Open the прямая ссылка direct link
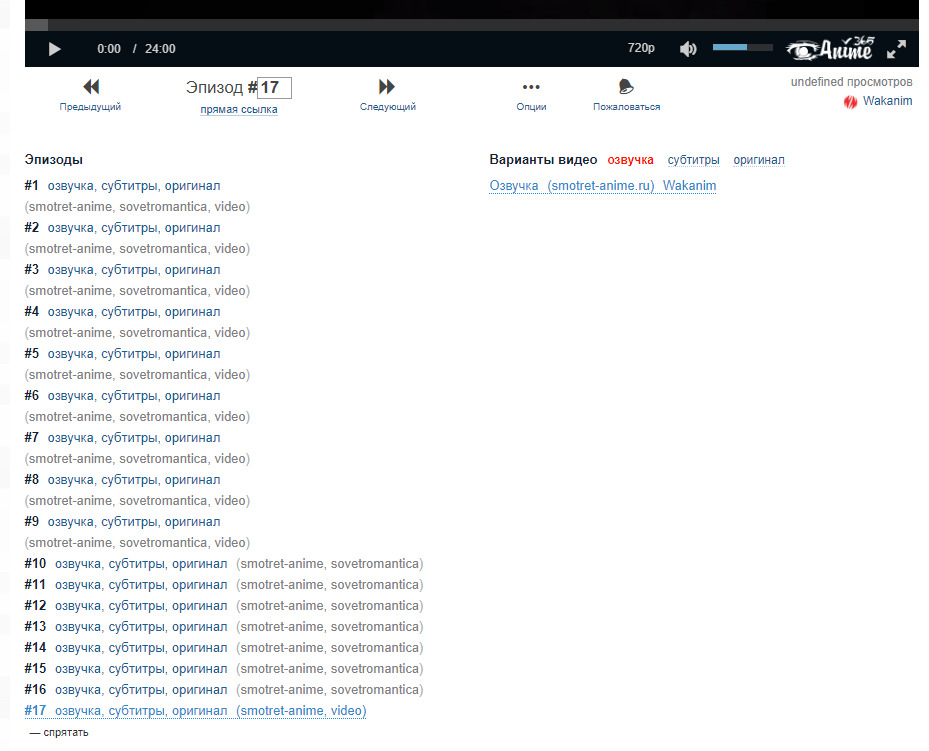The height and width of the screenshot is (751, 929). click(x=239, y=110)
